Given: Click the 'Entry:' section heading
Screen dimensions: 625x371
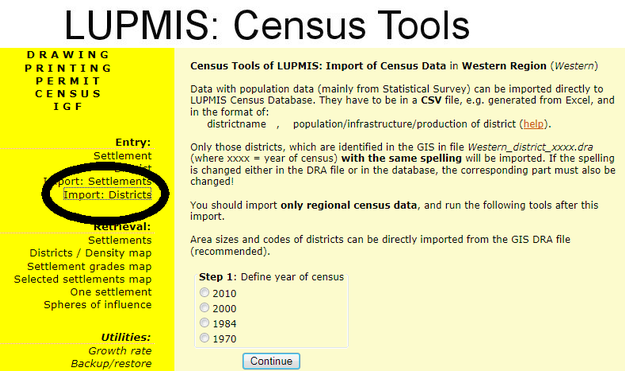Looking at the screenshot, I should coord(133,142).
